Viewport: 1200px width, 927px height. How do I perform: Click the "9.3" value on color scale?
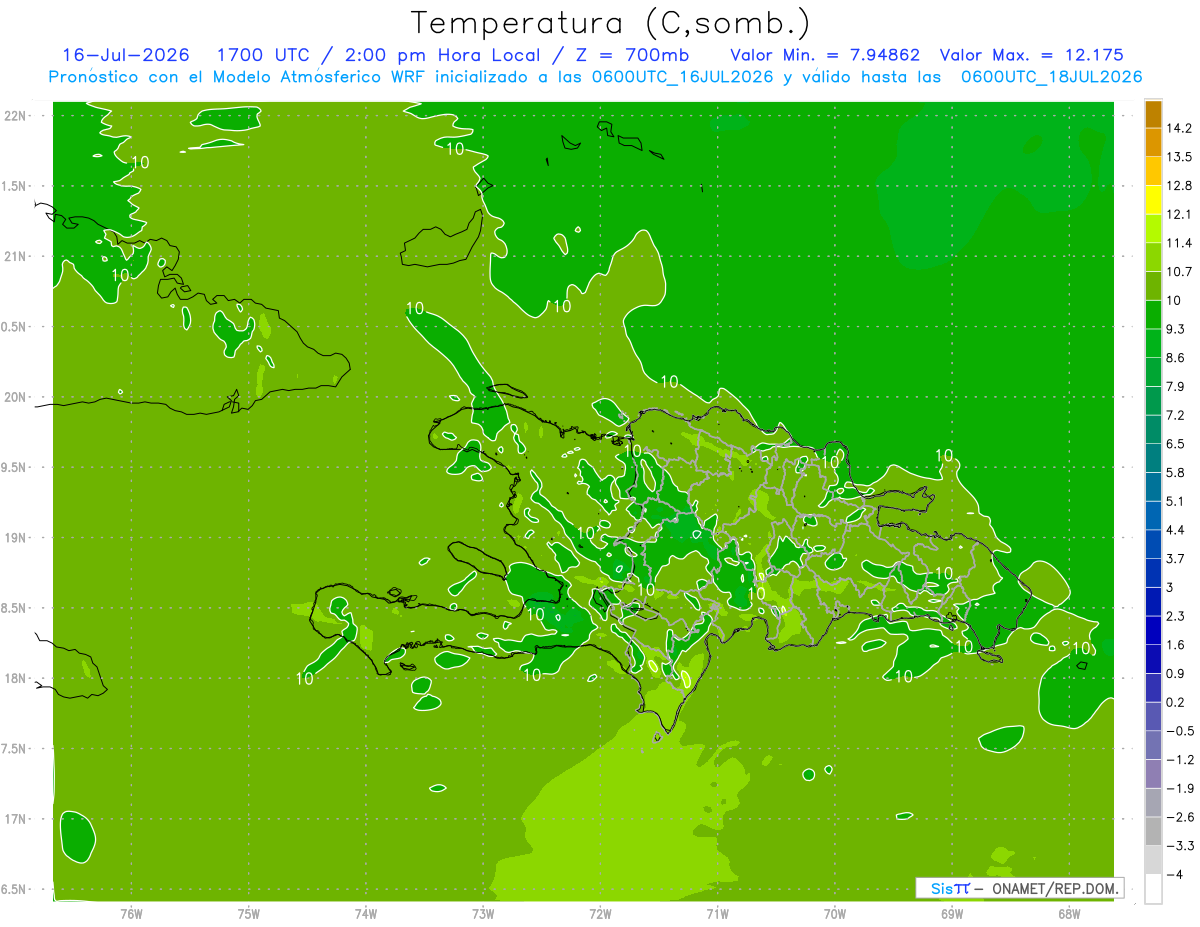[1176, 329]
